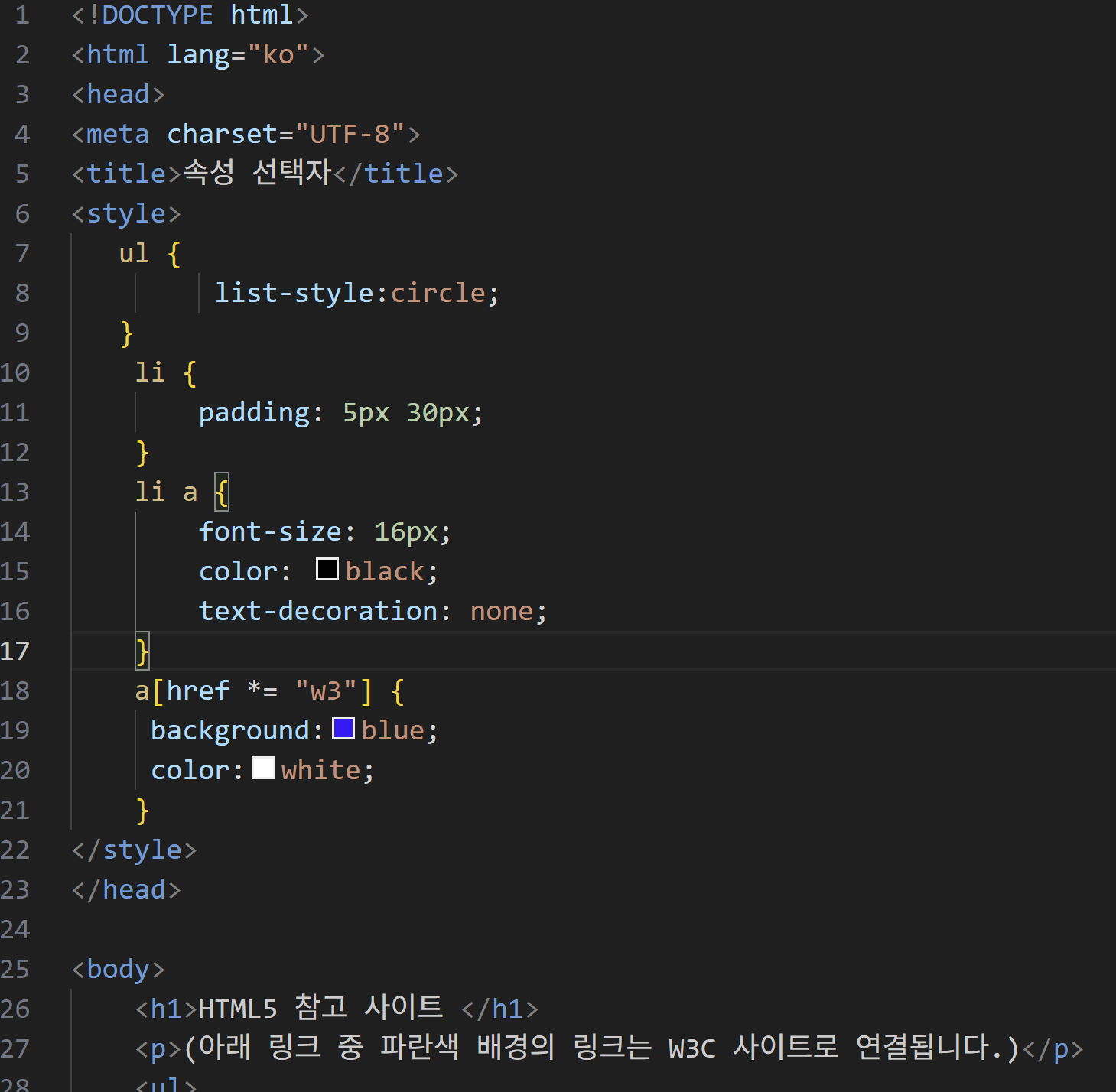Viewport: 1116px width, 1092px height.
Task: Click the closing head tag
Action: tap(126, 889)
